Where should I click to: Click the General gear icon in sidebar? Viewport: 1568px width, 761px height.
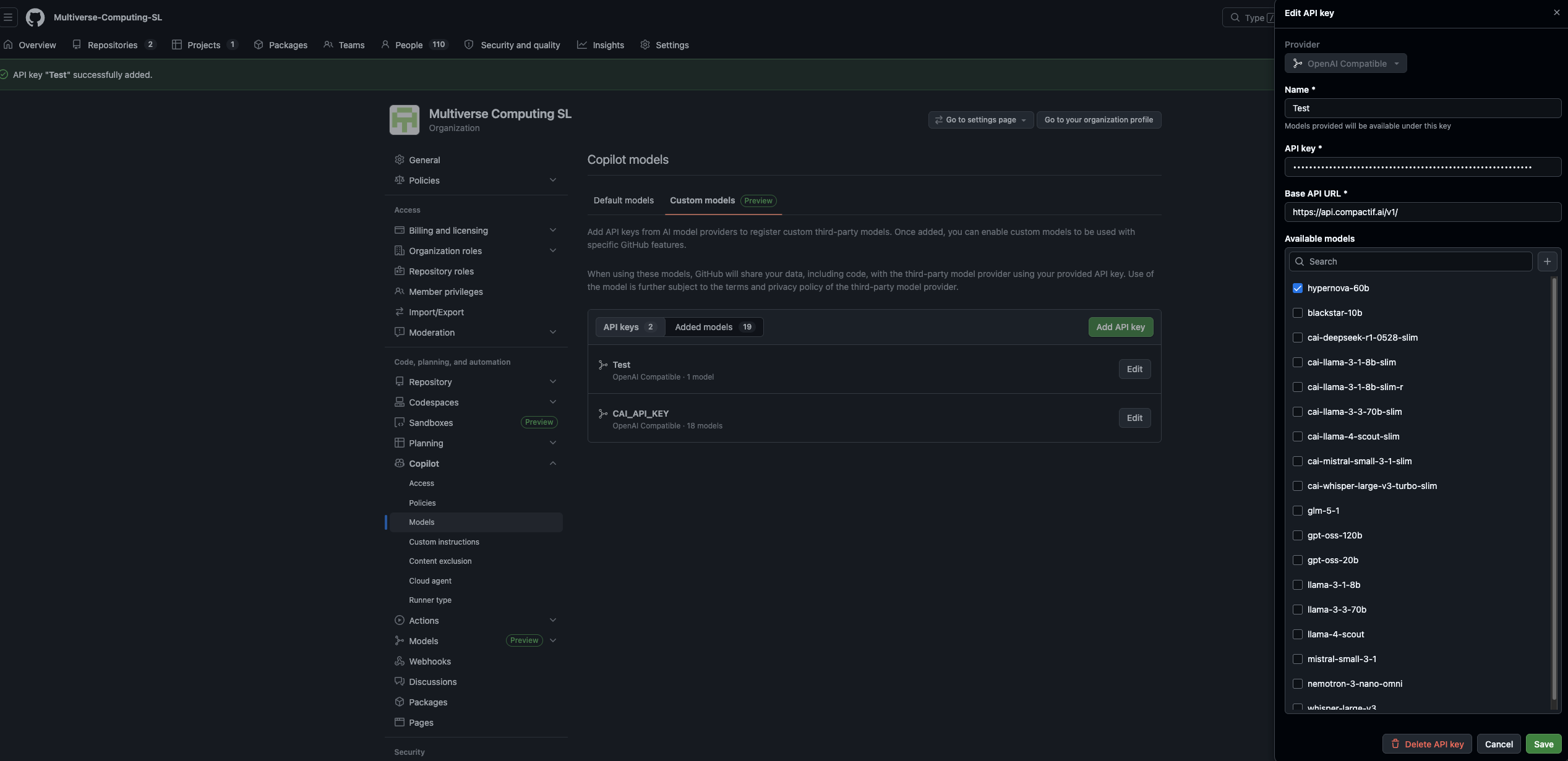coord(400,159)
